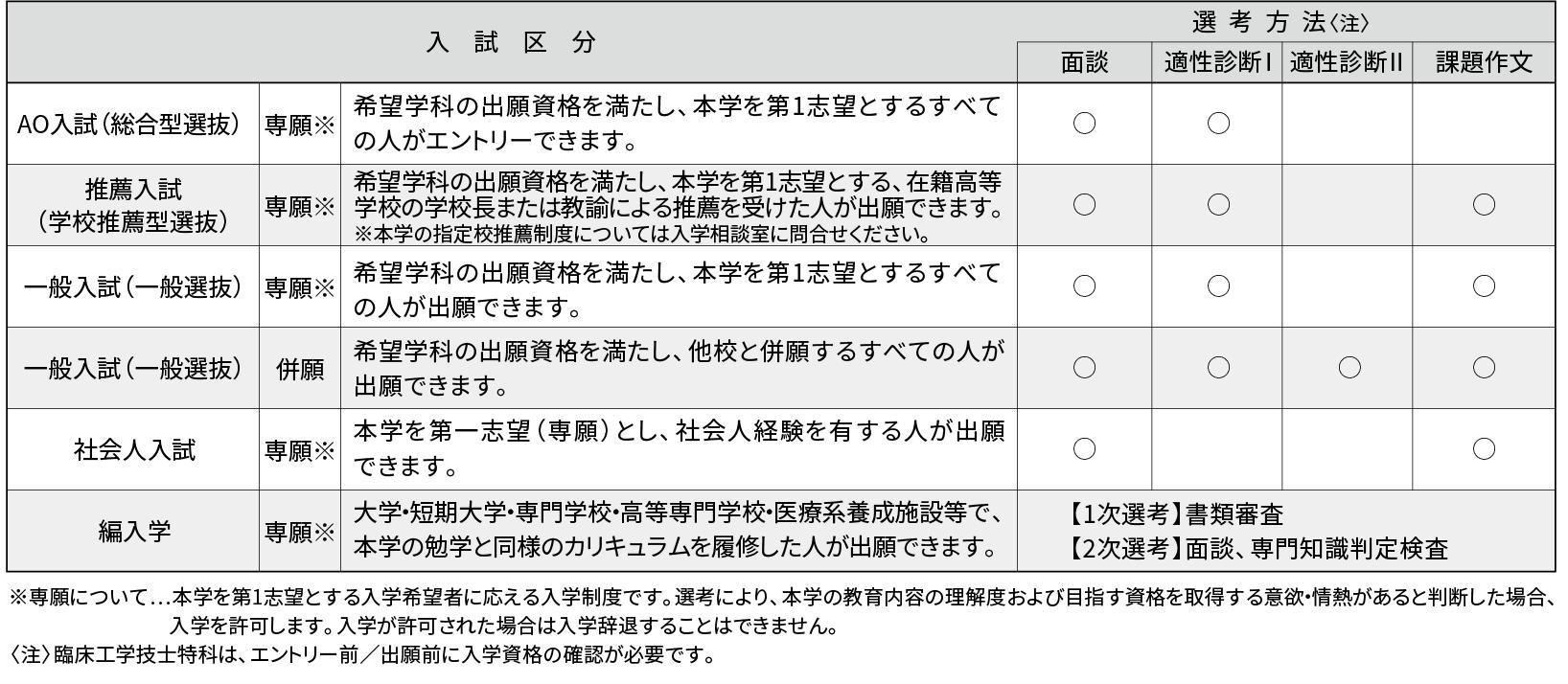This screenshot has height=684, width=1568.
Task: Click the 入試区分 header cell
Action: point(512,43)
